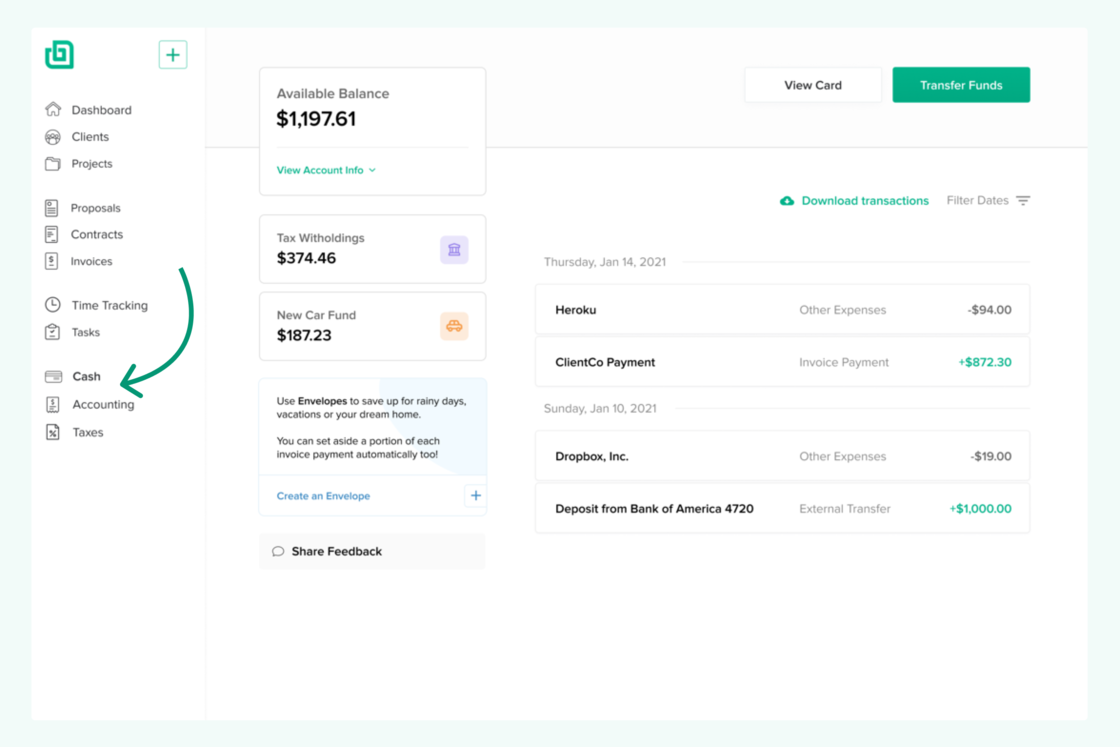Viewport: 1120px width, 747px height.
Task: Click the purple bank icon in Tax Witholdings
Action: [454, 250]
